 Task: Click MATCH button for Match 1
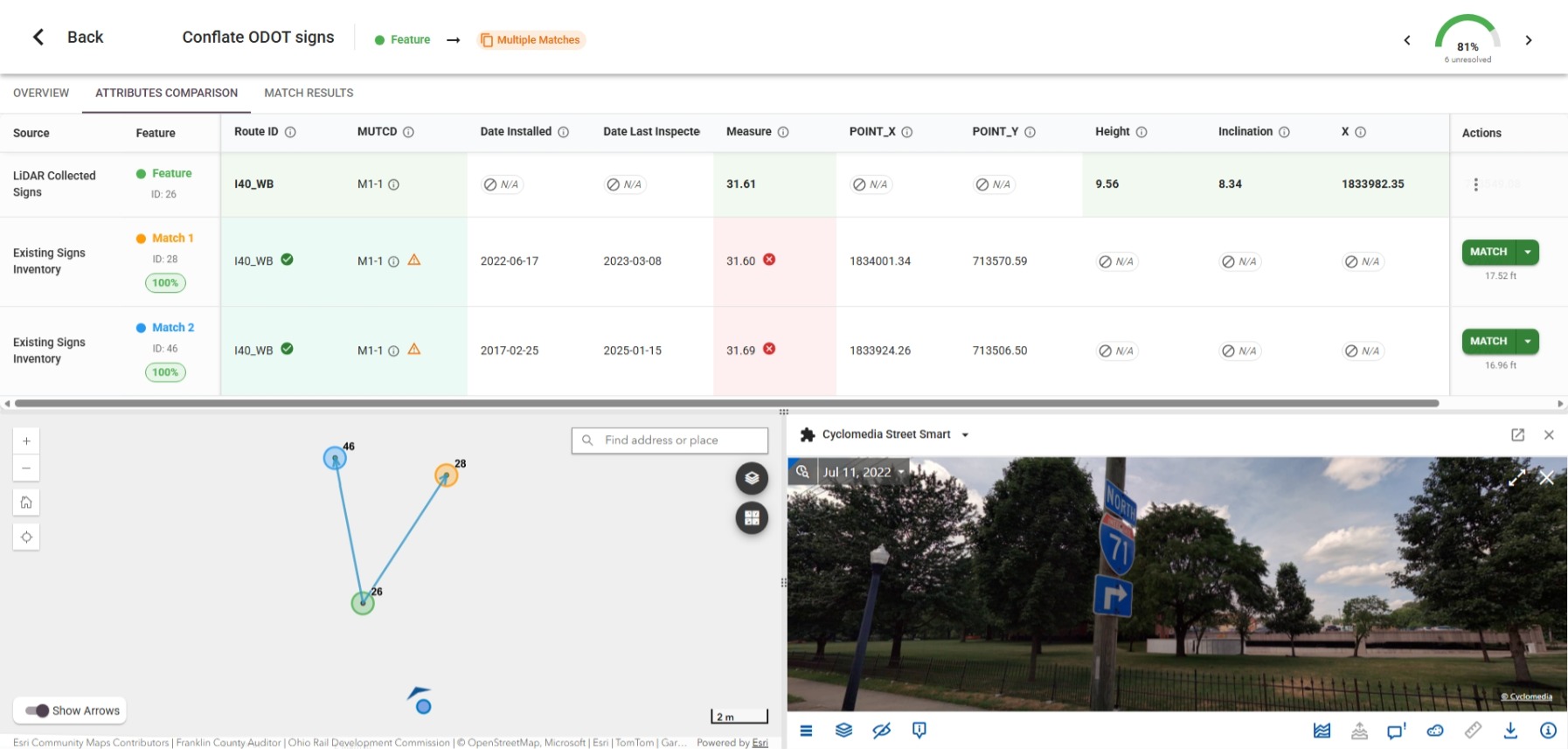(1489, 252)
